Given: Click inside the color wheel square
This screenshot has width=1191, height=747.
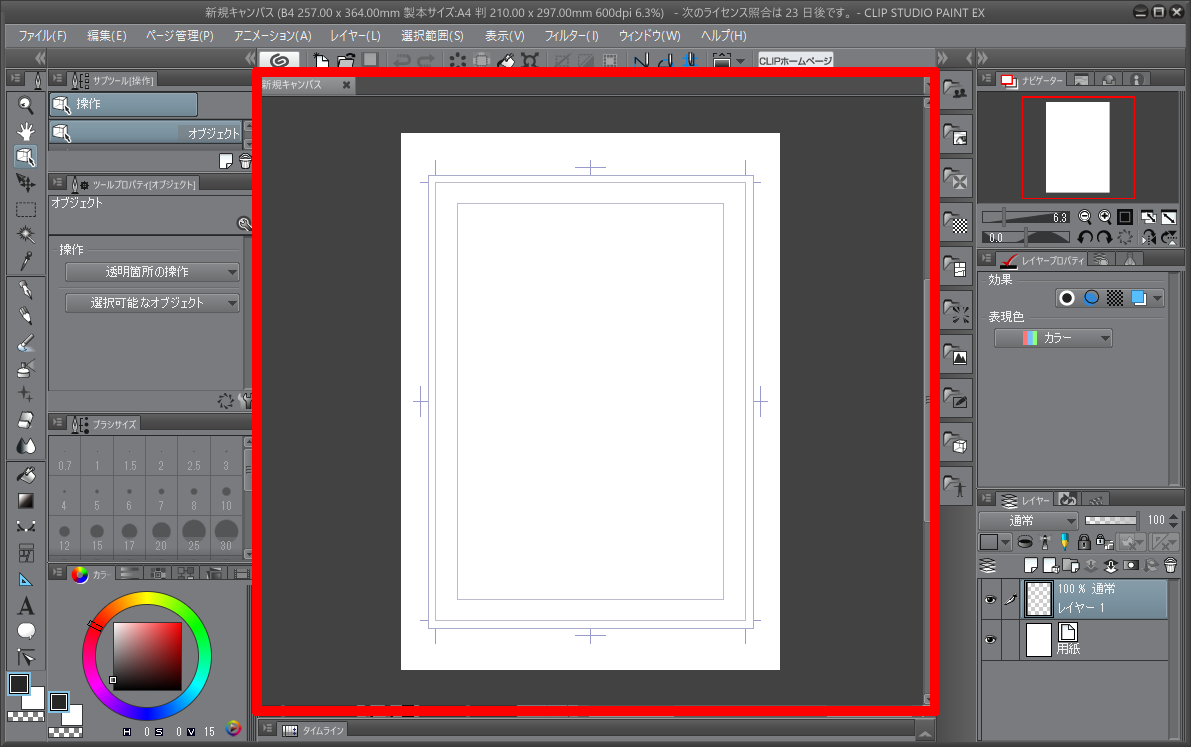Looking at the screenshot, I should click(147, 657).
